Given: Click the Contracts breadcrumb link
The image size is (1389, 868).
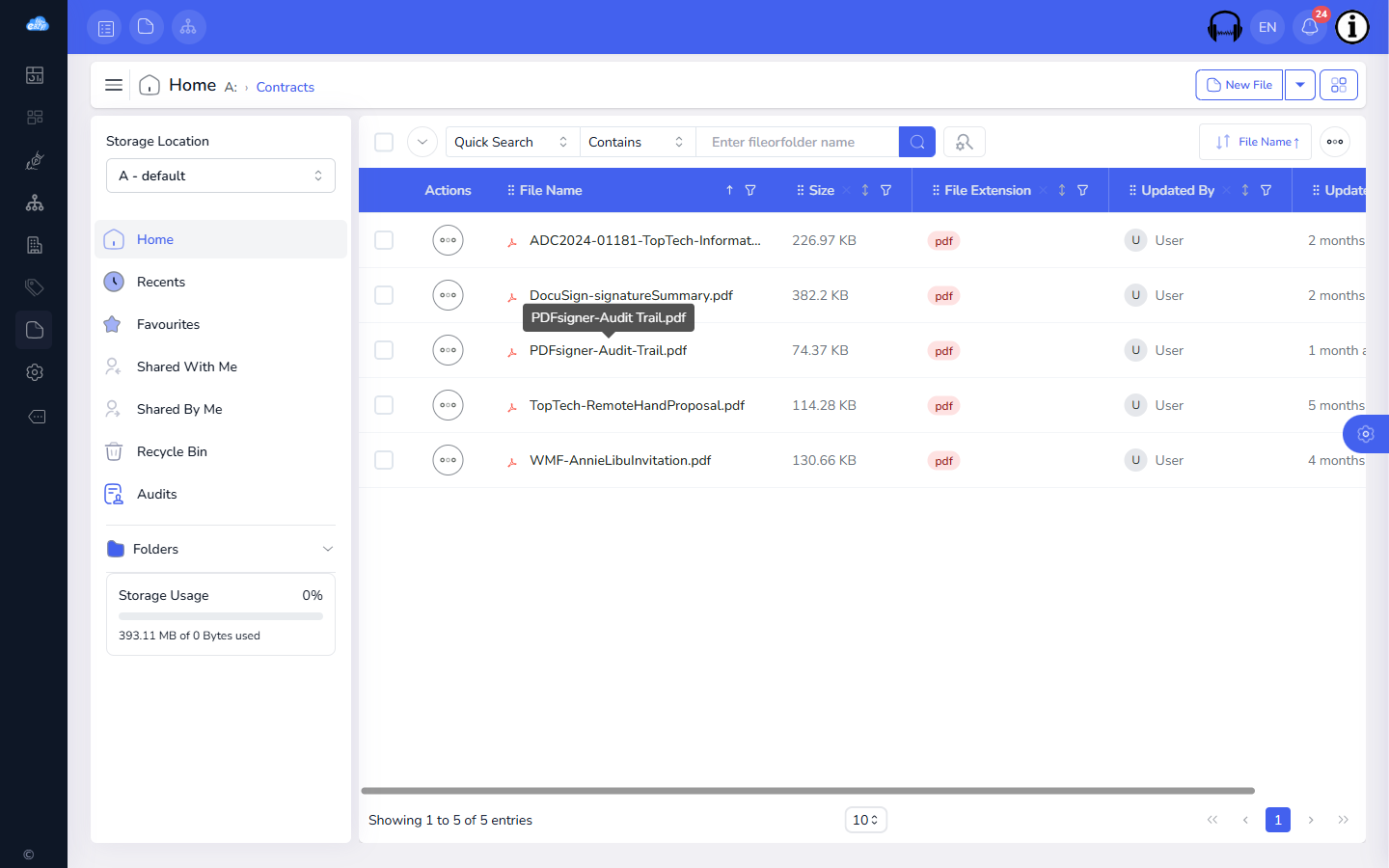Looking at the screenshot, I should point(286,87).
